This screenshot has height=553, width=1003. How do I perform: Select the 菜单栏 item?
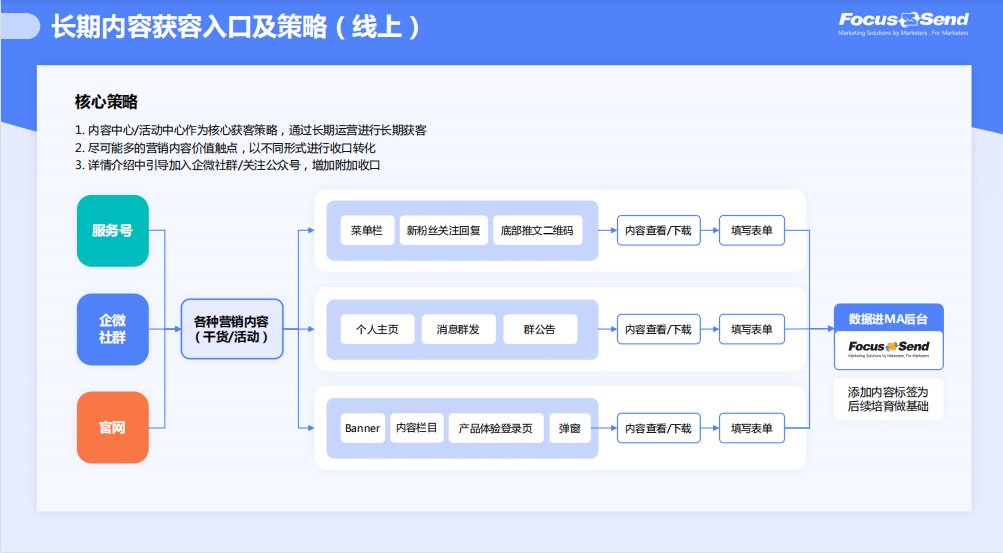(367, 231)
